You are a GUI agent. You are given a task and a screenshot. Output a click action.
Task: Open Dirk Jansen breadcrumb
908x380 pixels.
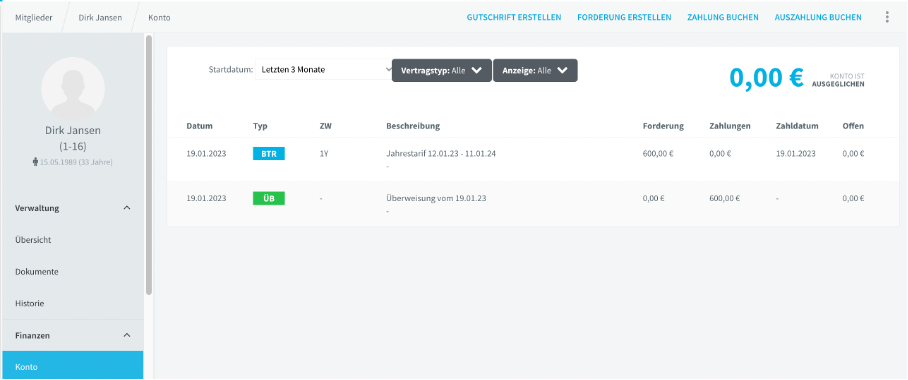coord(100,17)
